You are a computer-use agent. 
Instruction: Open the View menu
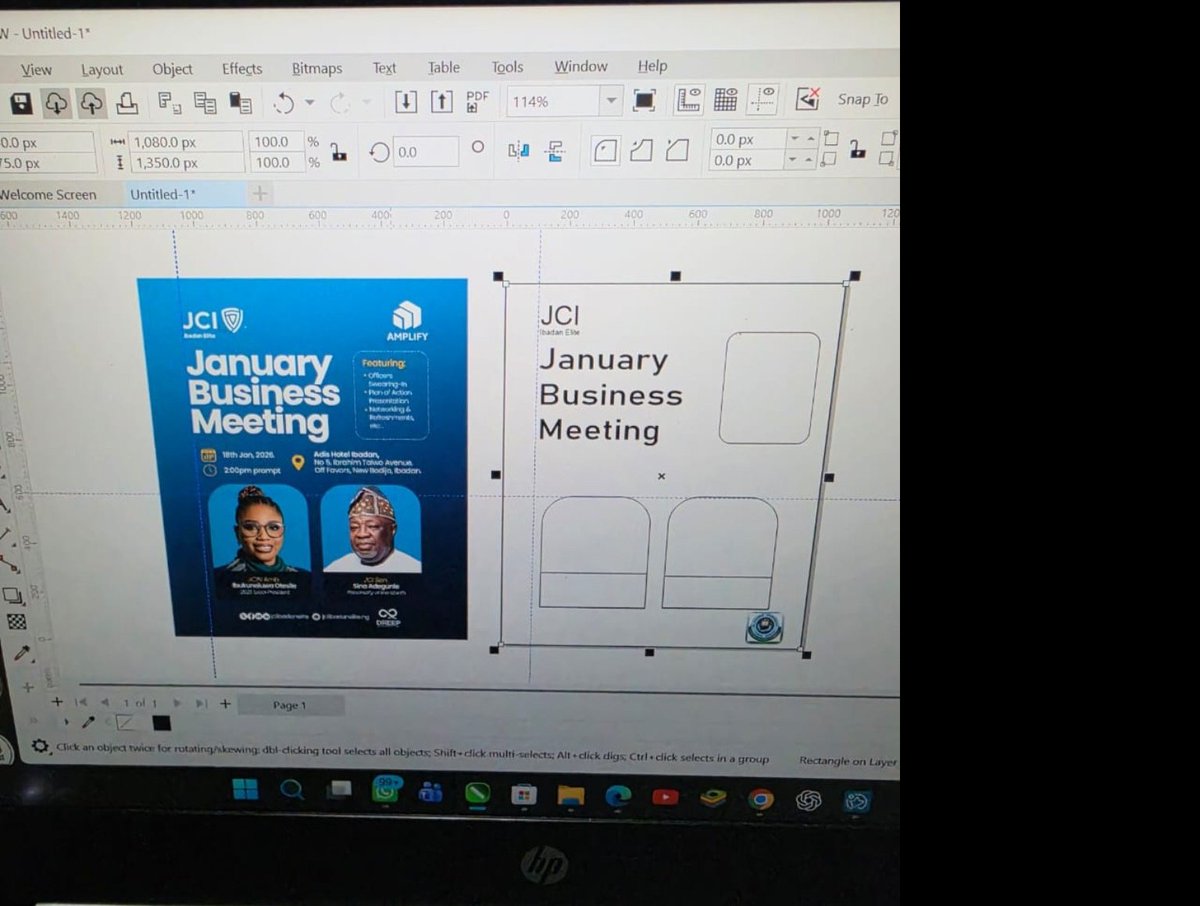pyautogui.click(x=36, y=70)
